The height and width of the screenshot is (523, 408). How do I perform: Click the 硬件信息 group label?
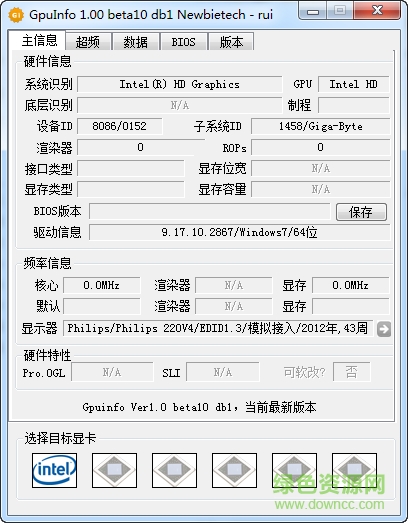click(x=47, y=62)
